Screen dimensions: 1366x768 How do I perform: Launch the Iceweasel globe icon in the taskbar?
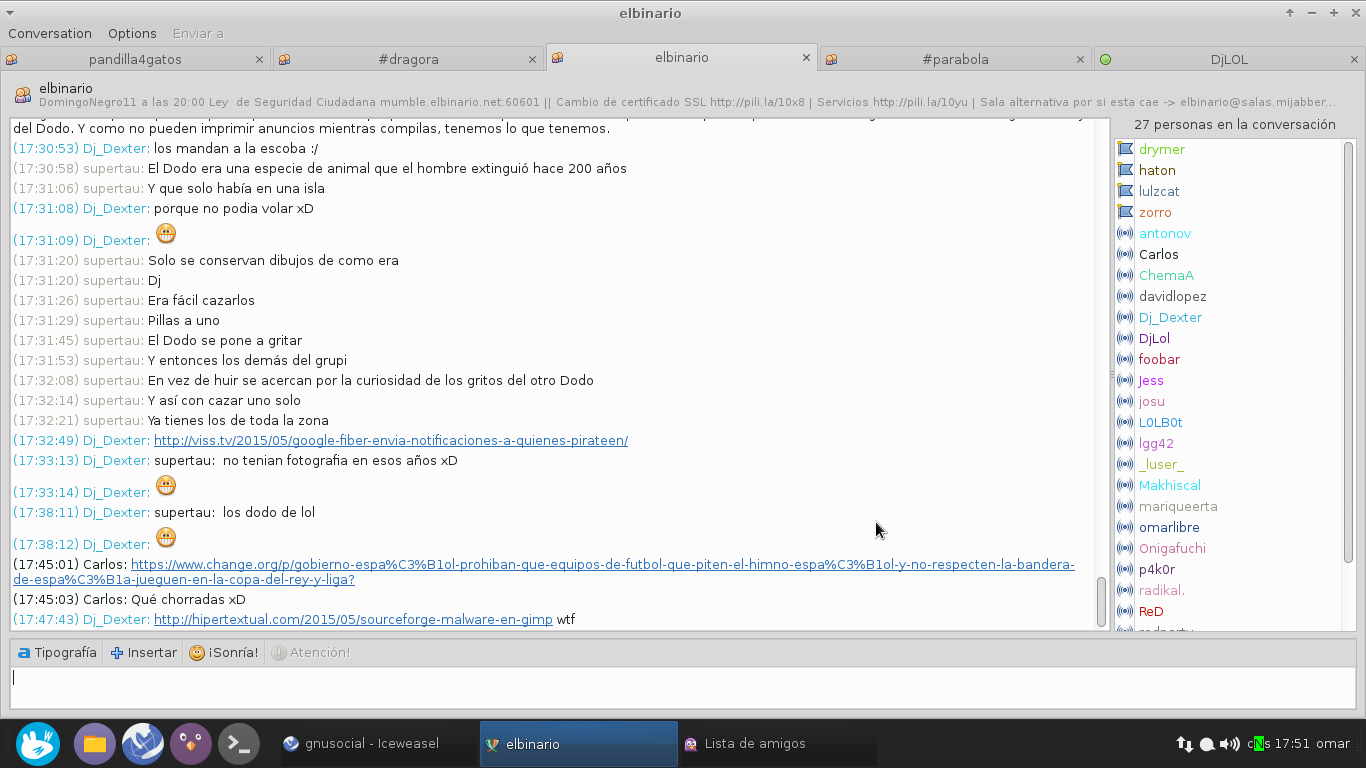[143, 744]
